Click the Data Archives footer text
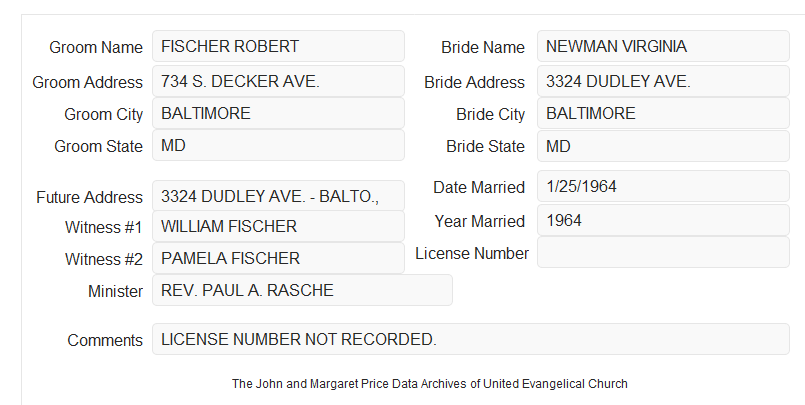Viewport: 805px width, 405px height. pyautogui.click(x=430, y=384)
